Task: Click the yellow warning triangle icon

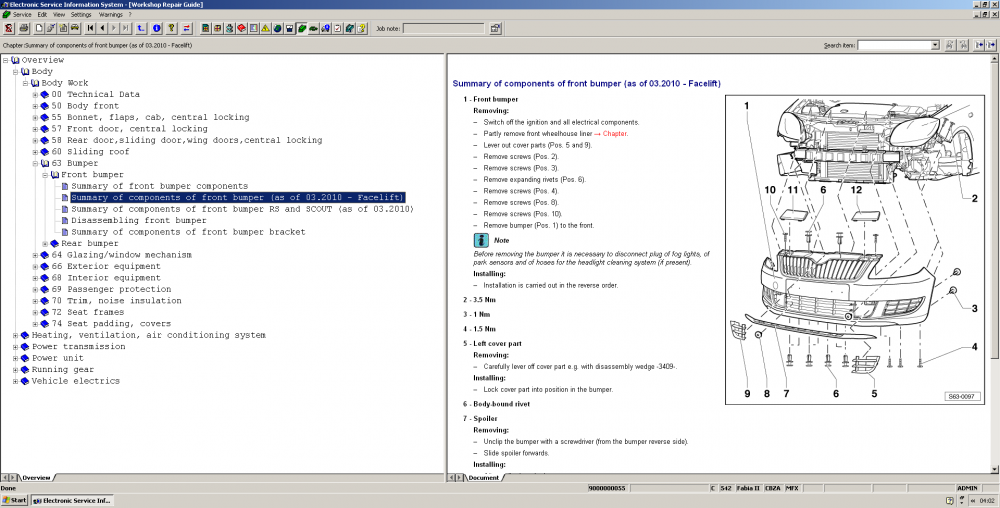Action: click(x=265, y=28)
